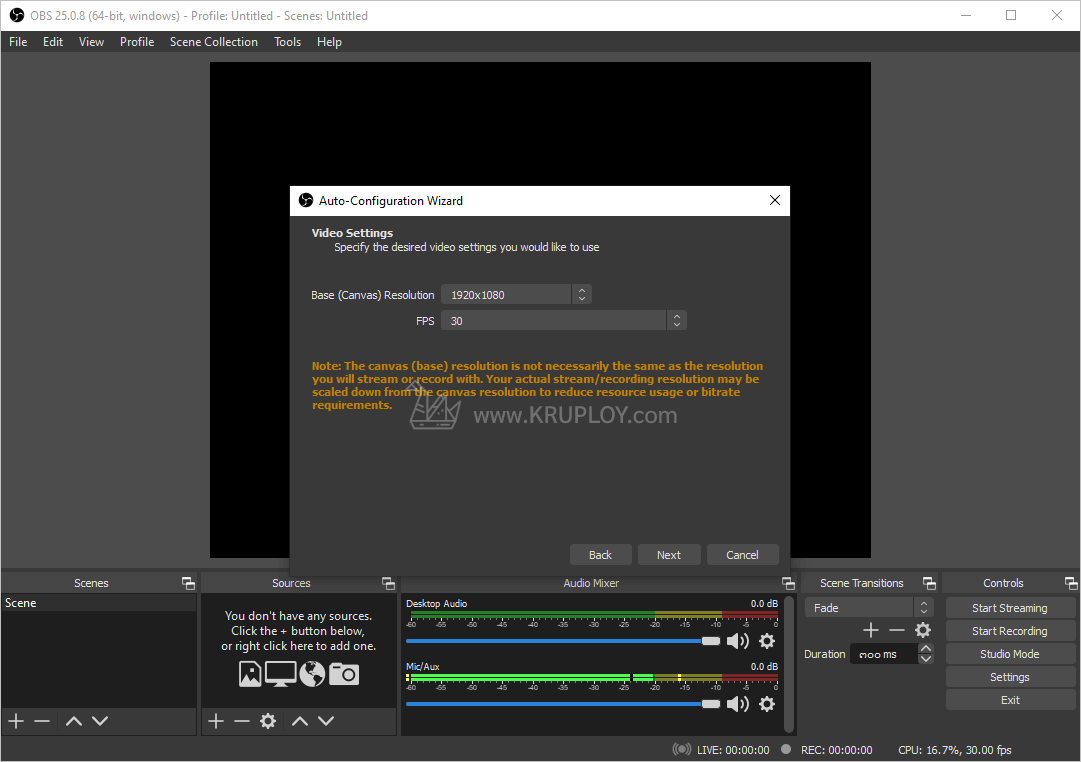Viewport: 1081px width, 762px height.
Task: Click Next in the wizard
Action: coord(669,555)
